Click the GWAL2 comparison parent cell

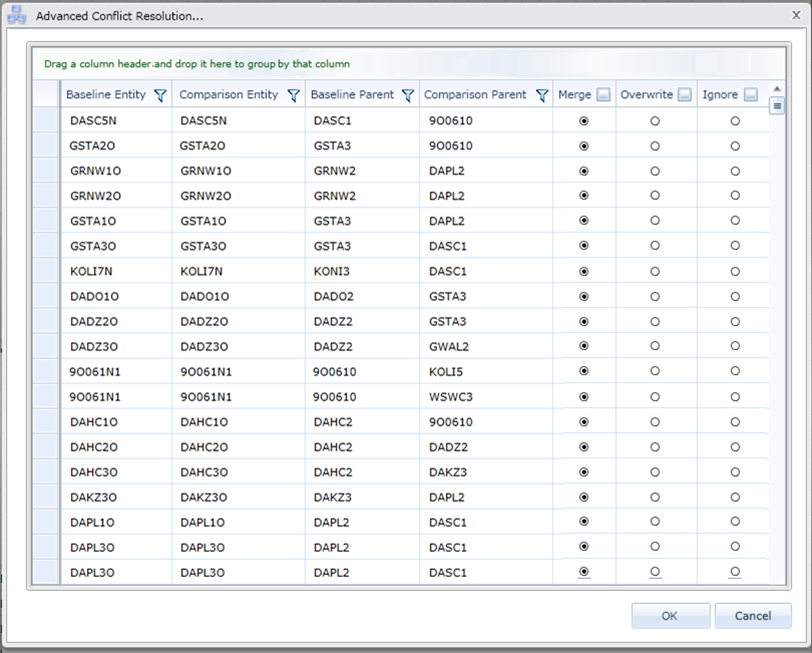point(448,346)
